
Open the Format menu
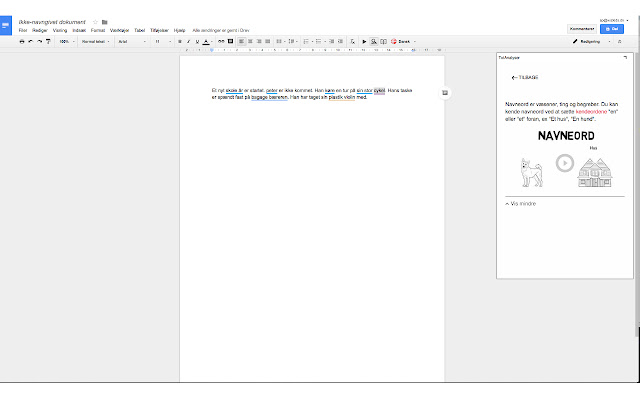point(97,31)
